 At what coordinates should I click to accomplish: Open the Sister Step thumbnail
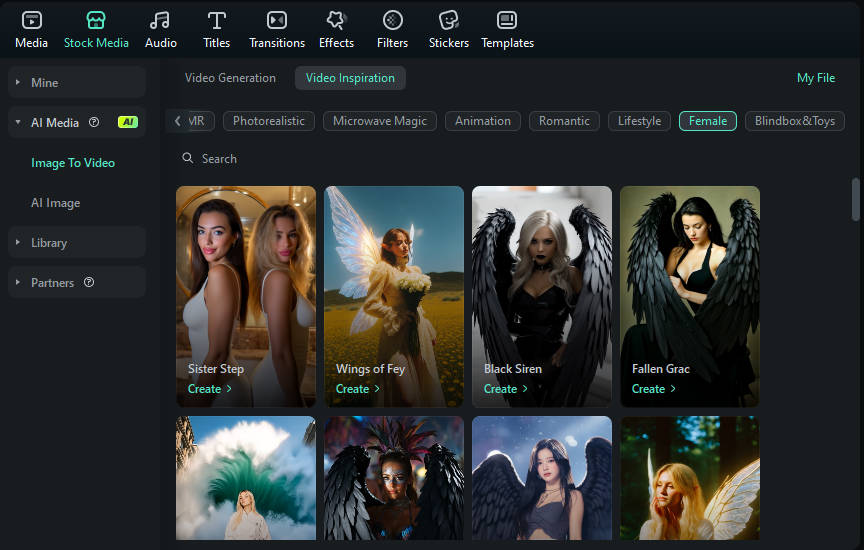tap(246, 296)
